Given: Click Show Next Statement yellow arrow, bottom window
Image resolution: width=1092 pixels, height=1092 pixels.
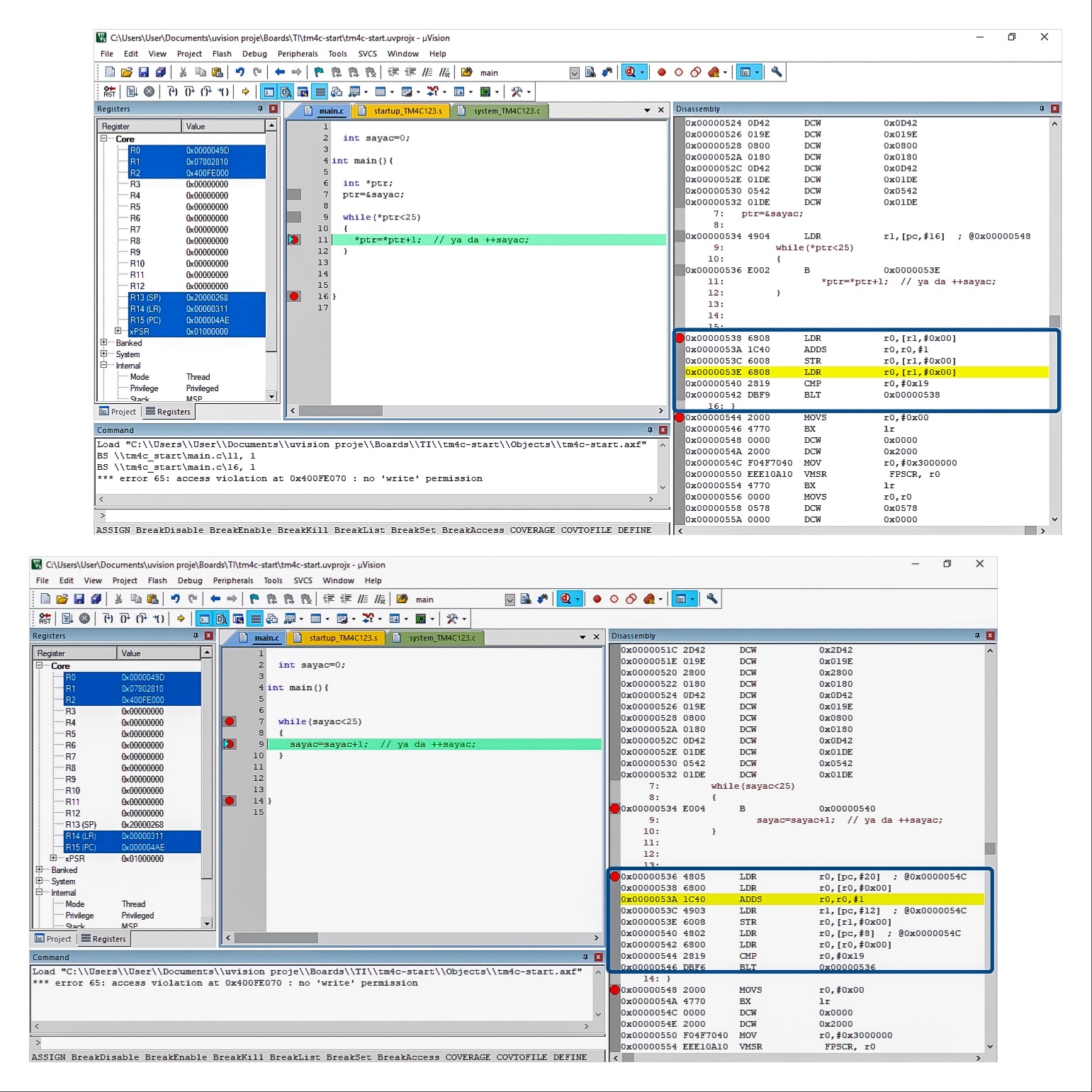Looking at the screenshot, I should (x=181, y=619).
